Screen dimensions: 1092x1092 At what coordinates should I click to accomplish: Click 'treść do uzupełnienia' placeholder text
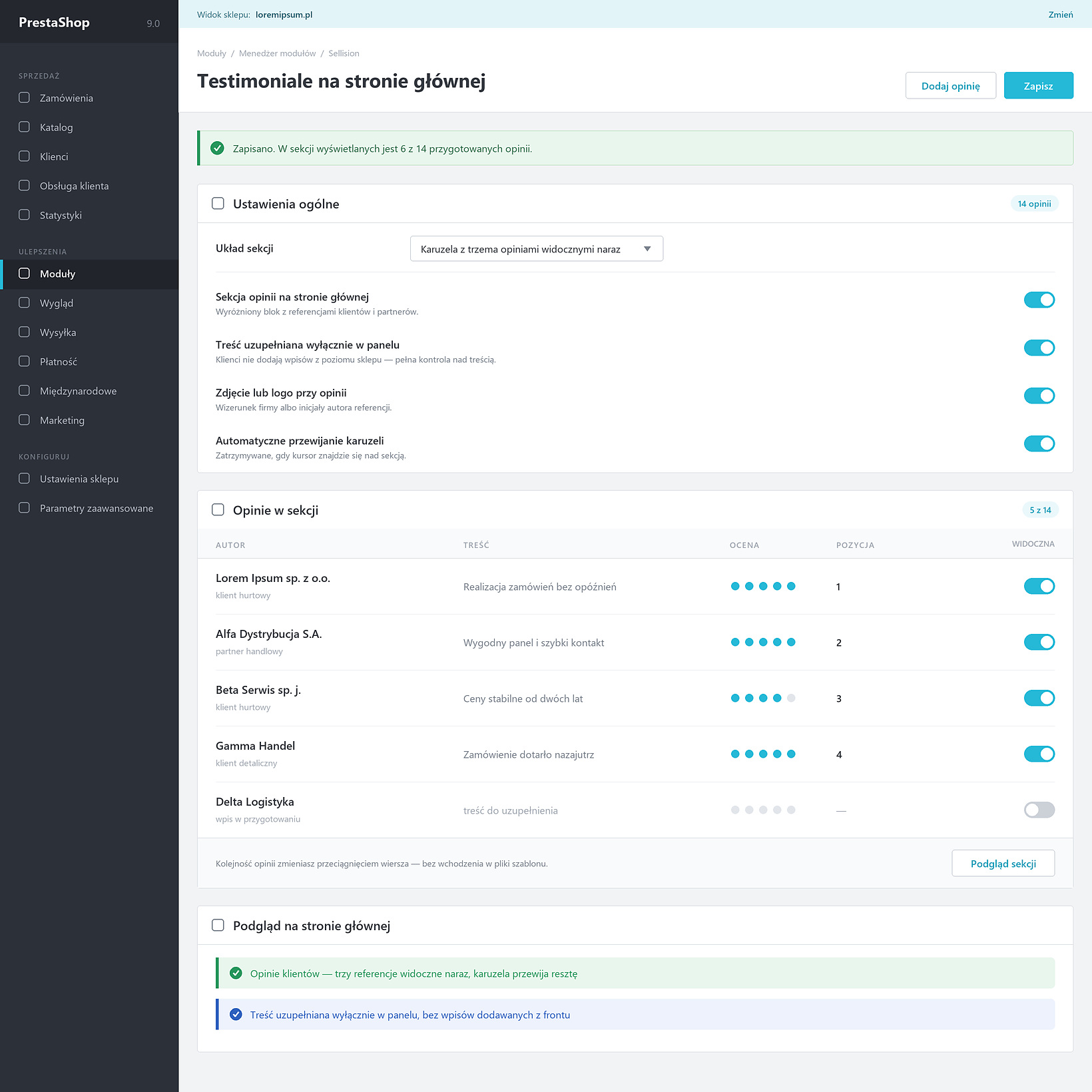[x=511, y=810]
